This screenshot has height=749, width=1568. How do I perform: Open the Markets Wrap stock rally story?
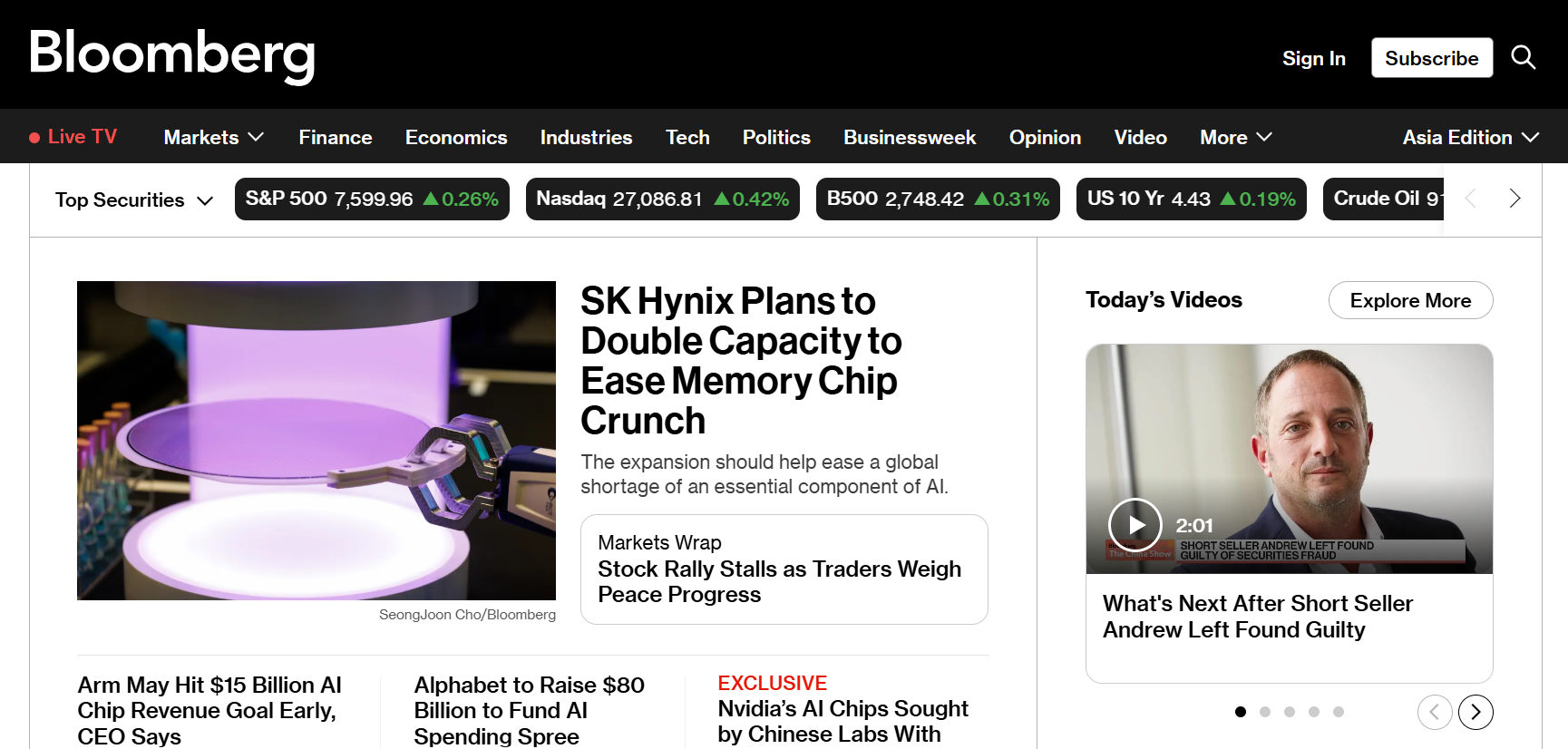pyautogui.click(x=784, y=569)
